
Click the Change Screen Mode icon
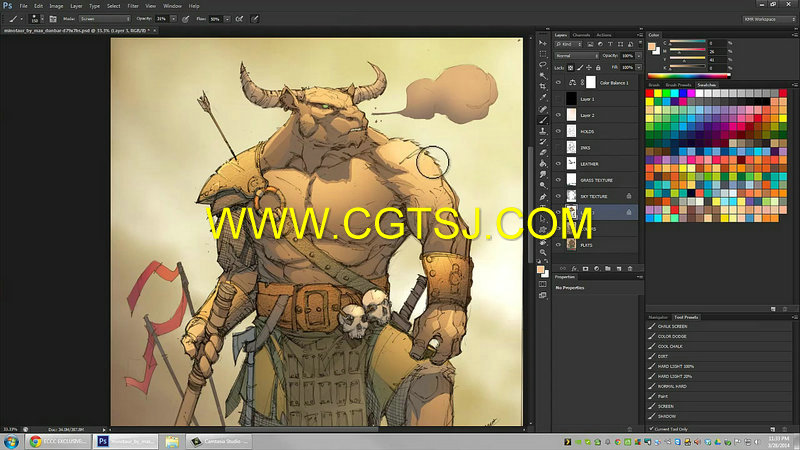[543, 295]
